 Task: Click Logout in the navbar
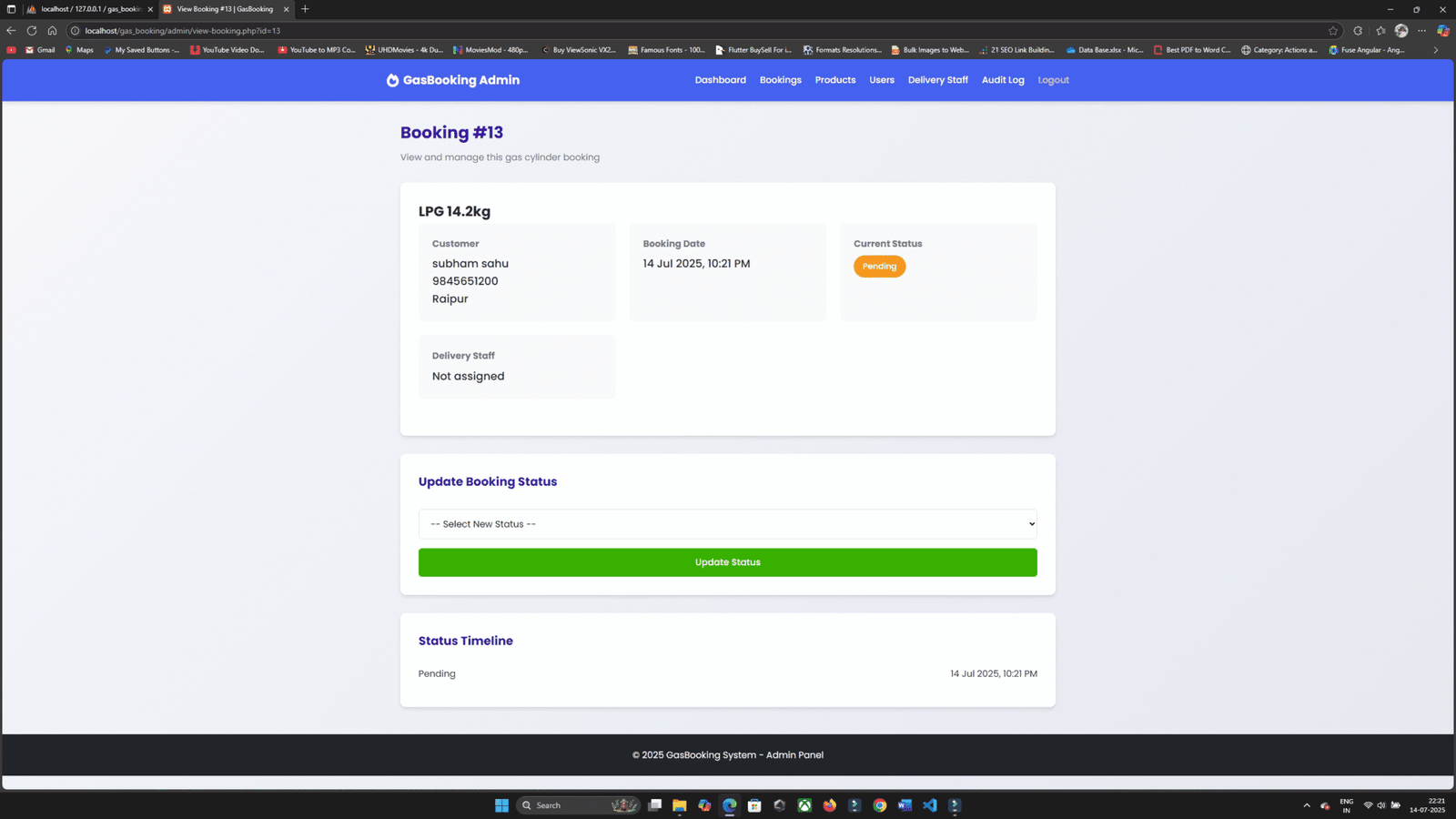pyautogui.click(x=1053, y=80)
